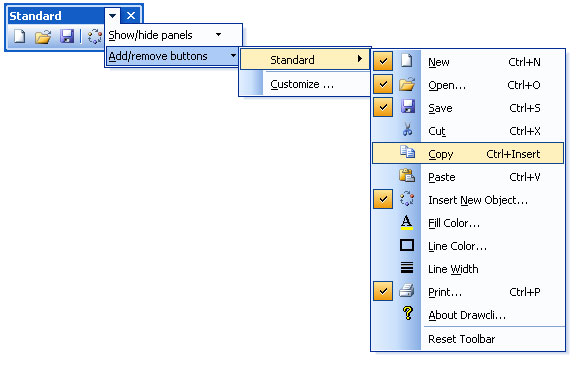Click the Fill Color... label
This screenshot has height=366, width=576.
tap(454, 223)
